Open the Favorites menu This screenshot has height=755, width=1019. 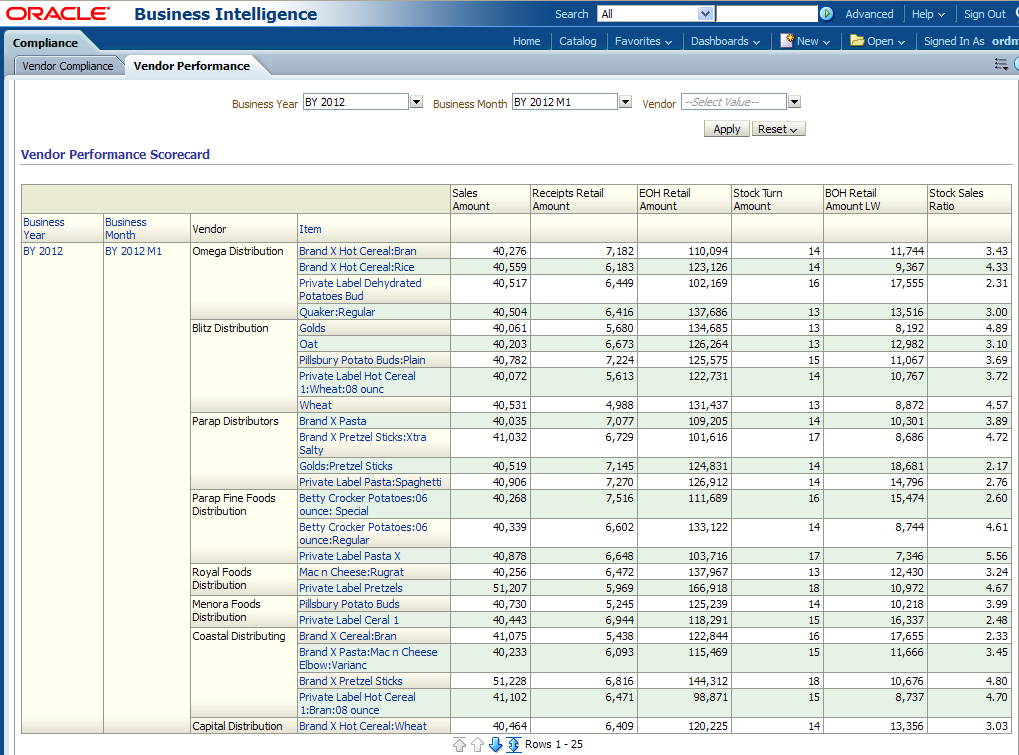point(643,41)
